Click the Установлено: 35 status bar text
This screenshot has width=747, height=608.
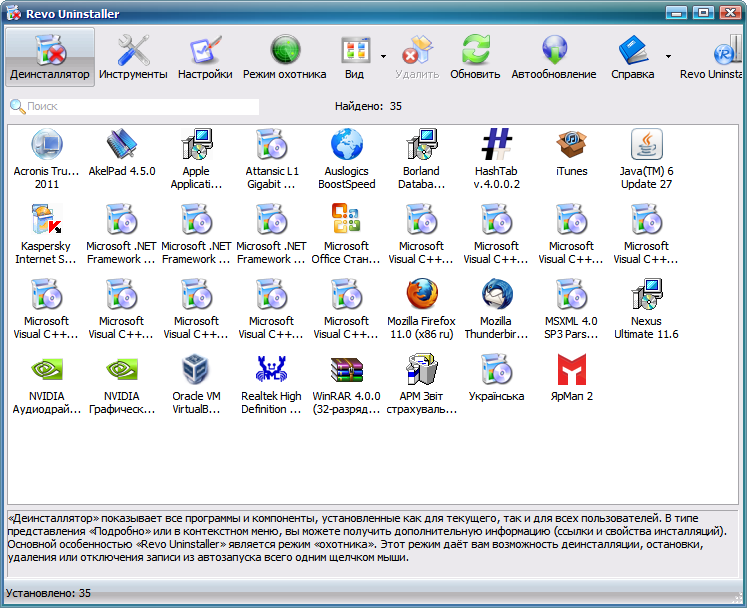tap(48, 593)
